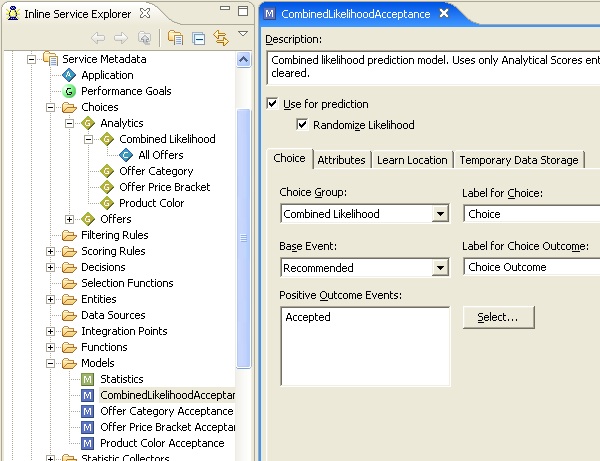Select the CombinedLikelihoodAcceptance tree row
Screen dimensions: 600x461
(167, 395)
